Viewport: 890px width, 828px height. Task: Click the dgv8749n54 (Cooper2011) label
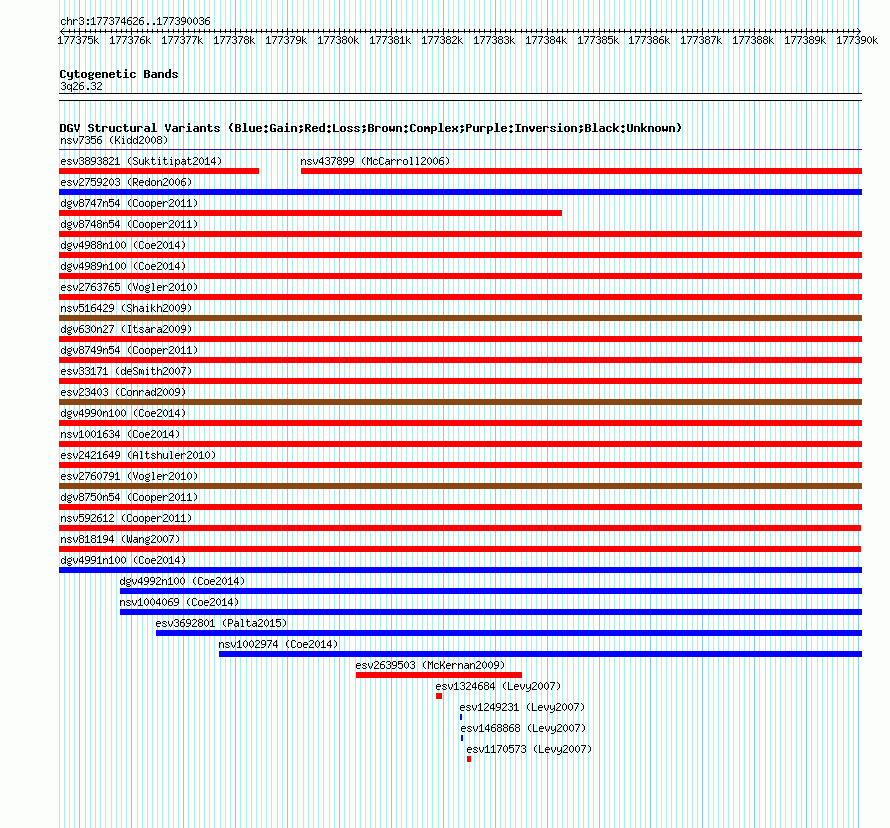[129, 350]
